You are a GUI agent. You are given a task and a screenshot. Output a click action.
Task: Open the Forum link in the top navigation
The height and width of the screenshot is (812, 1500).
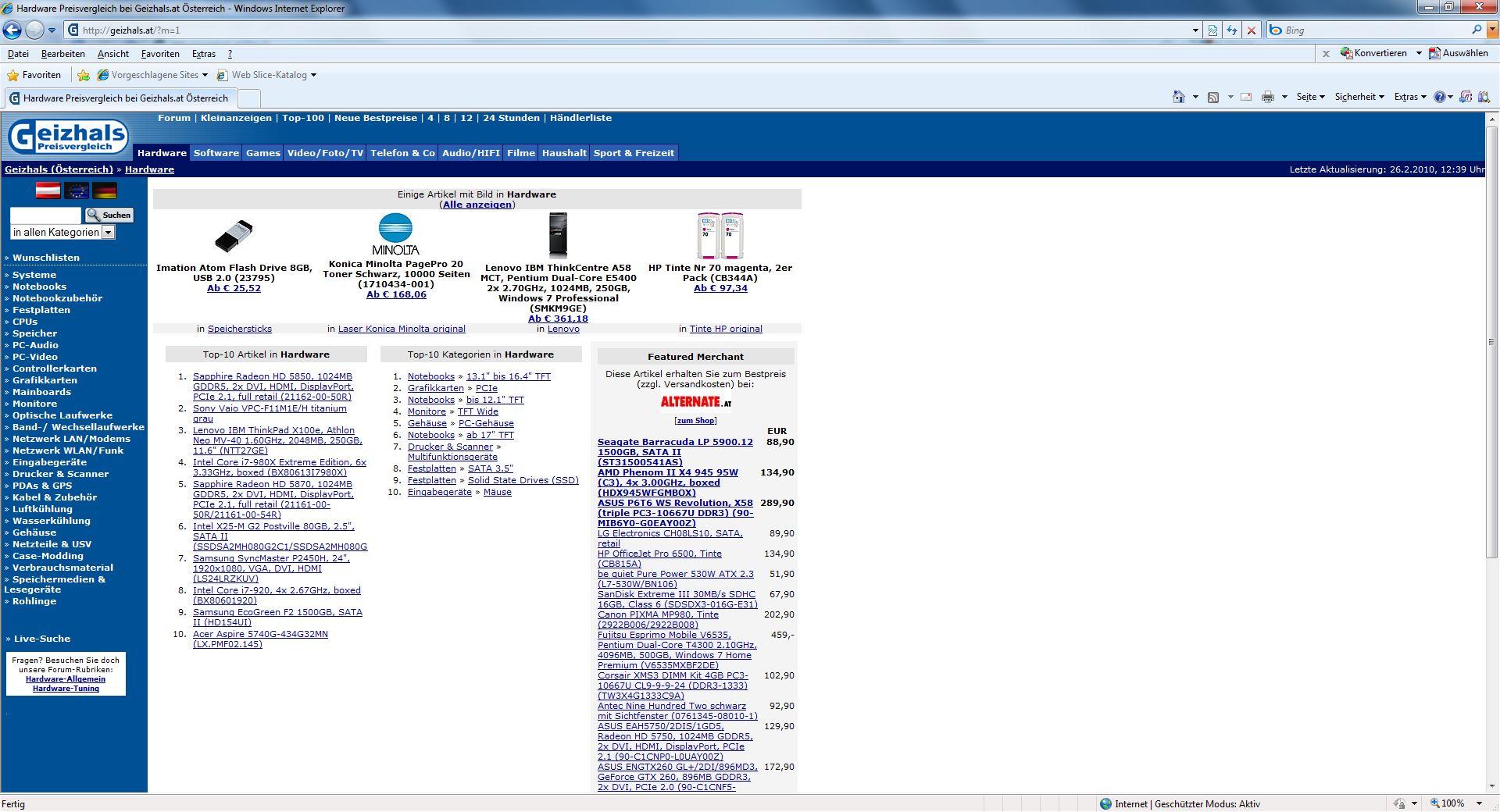(174, 118)
